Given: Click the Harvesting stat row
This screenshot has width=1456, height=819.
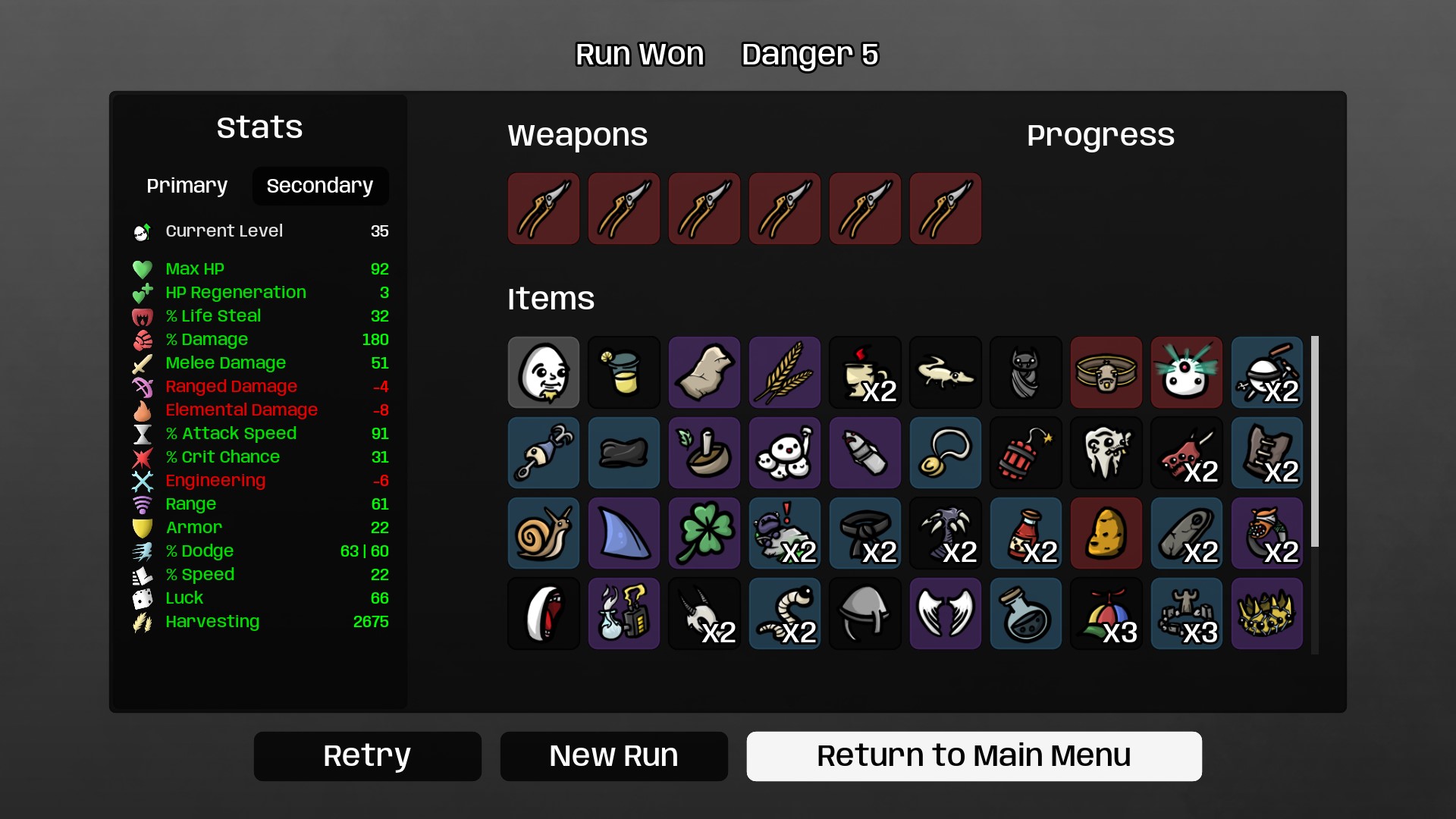Looking at the screenshot, I should point(260,622).
